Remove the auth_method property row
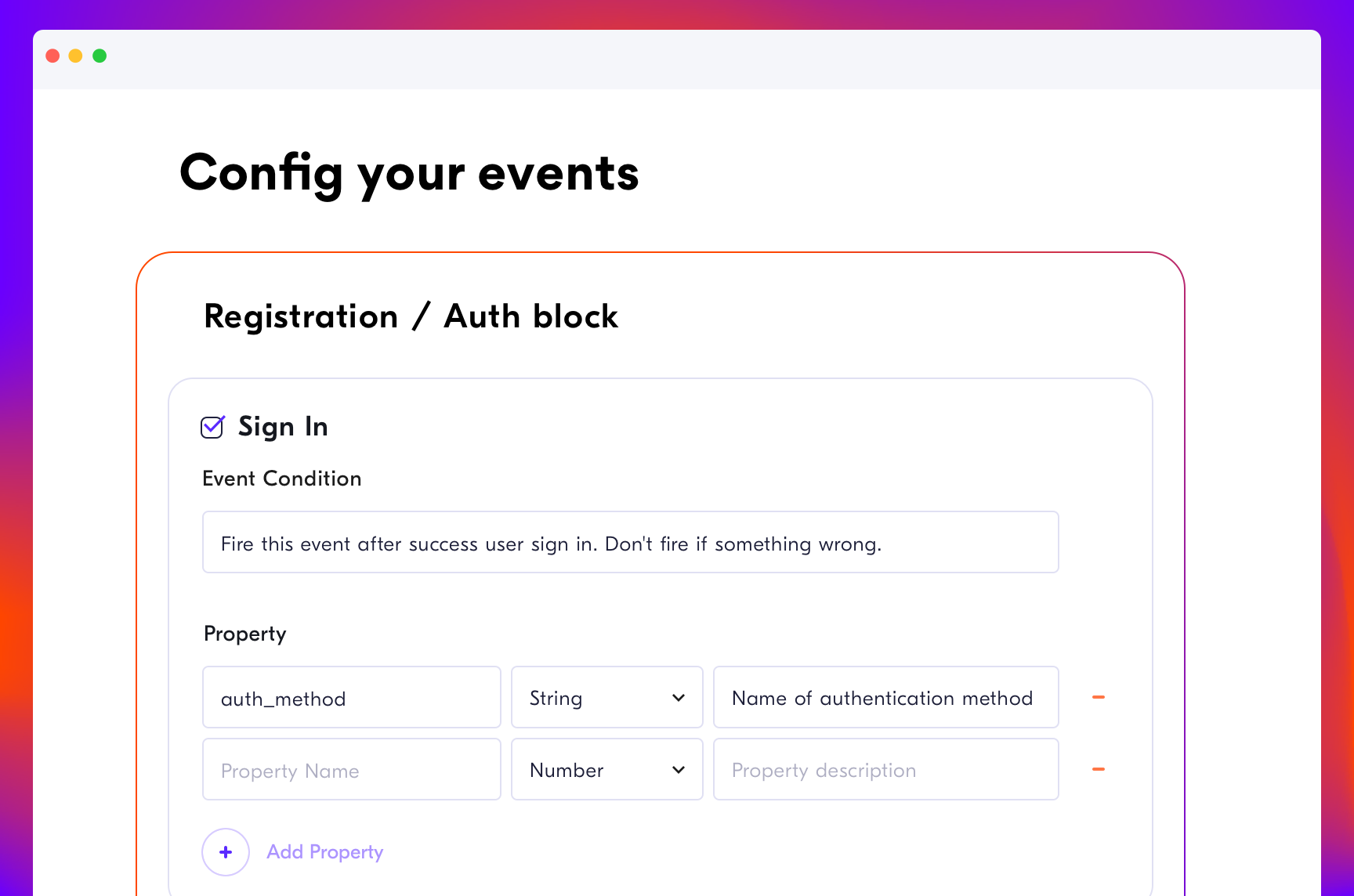Viewport: 1354px width, 896px height. coord(1099,697)
